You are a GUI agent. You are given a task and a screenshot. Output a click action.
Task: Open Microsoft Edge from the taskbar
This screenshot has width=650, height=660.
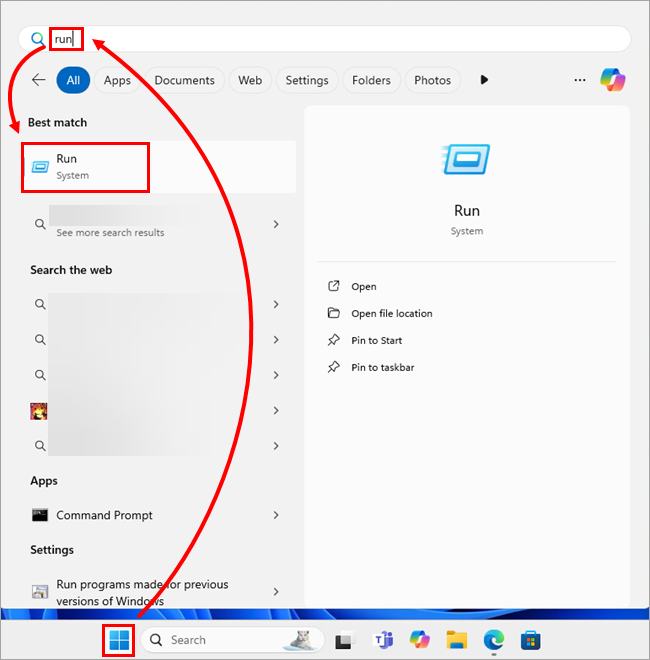pyautogui.click(x=494, y=639)
